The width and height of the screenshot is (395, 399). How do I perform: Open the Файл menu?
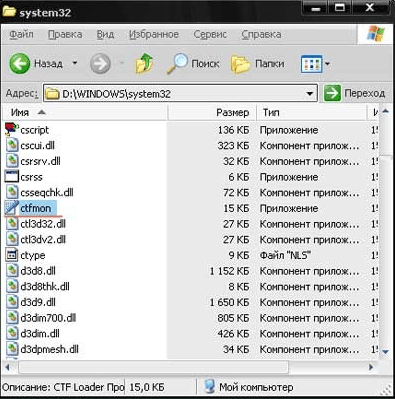coord(21,34)
